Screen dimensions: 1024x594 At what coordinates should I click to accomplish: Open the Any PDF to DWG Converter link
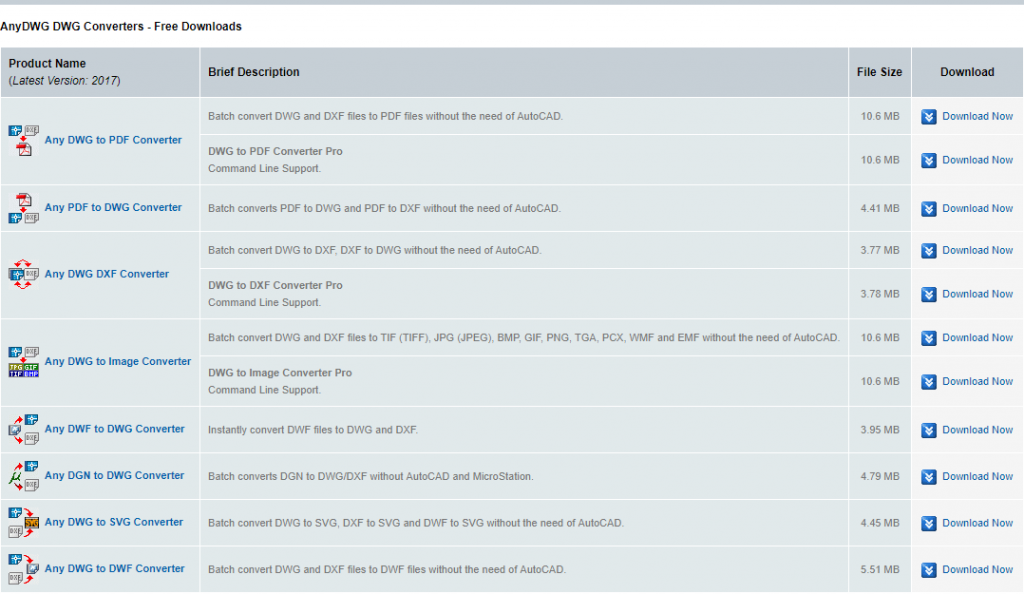pyautogui.click(x=113, y=207)
